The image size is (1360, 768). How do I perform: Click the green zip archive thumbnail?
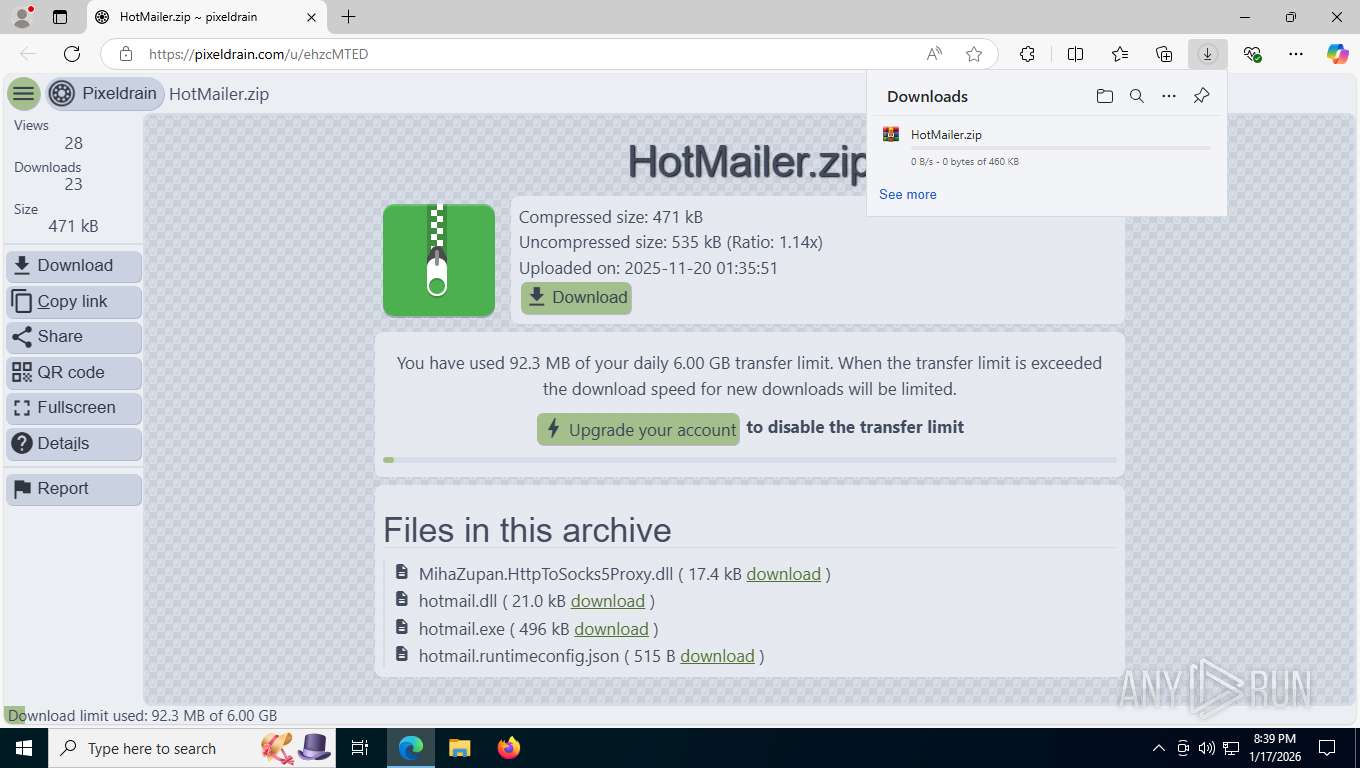[439, 261]
